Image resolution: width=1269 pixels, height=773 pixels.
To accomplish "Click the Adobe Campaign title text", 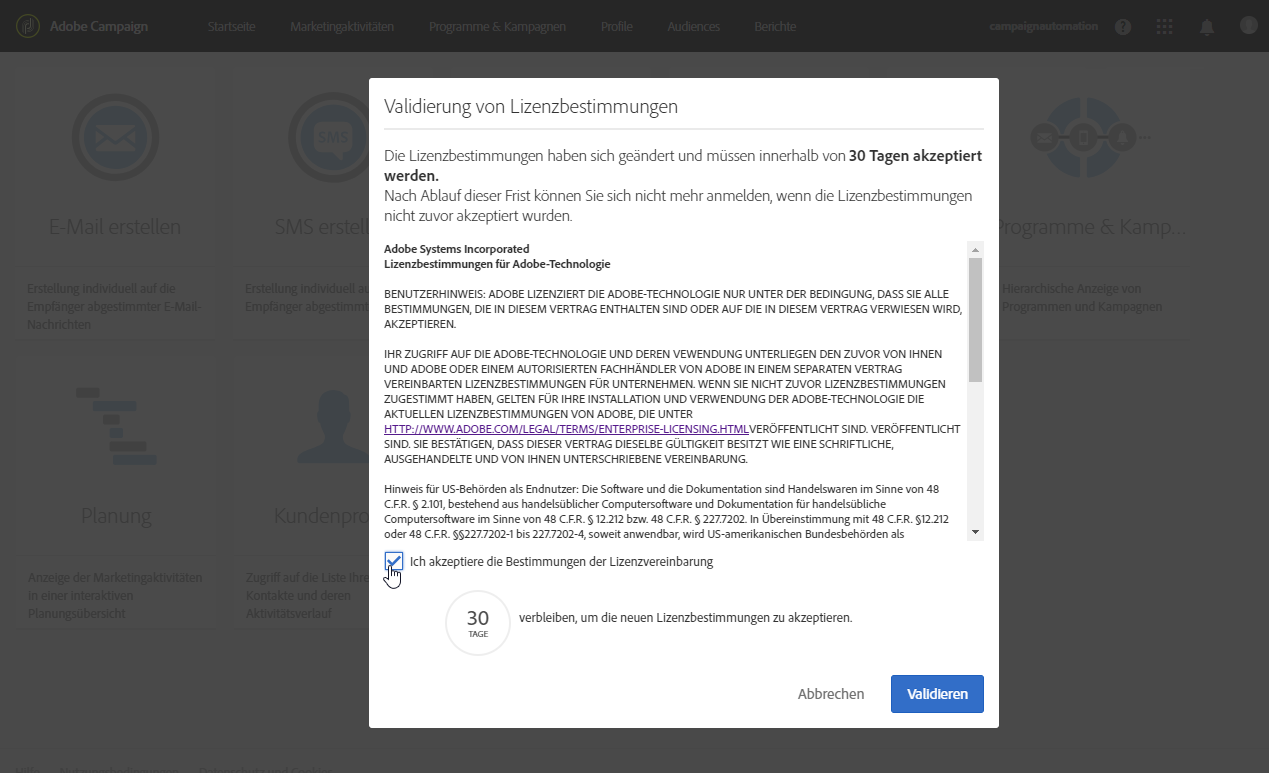I will tap(99, 27).
